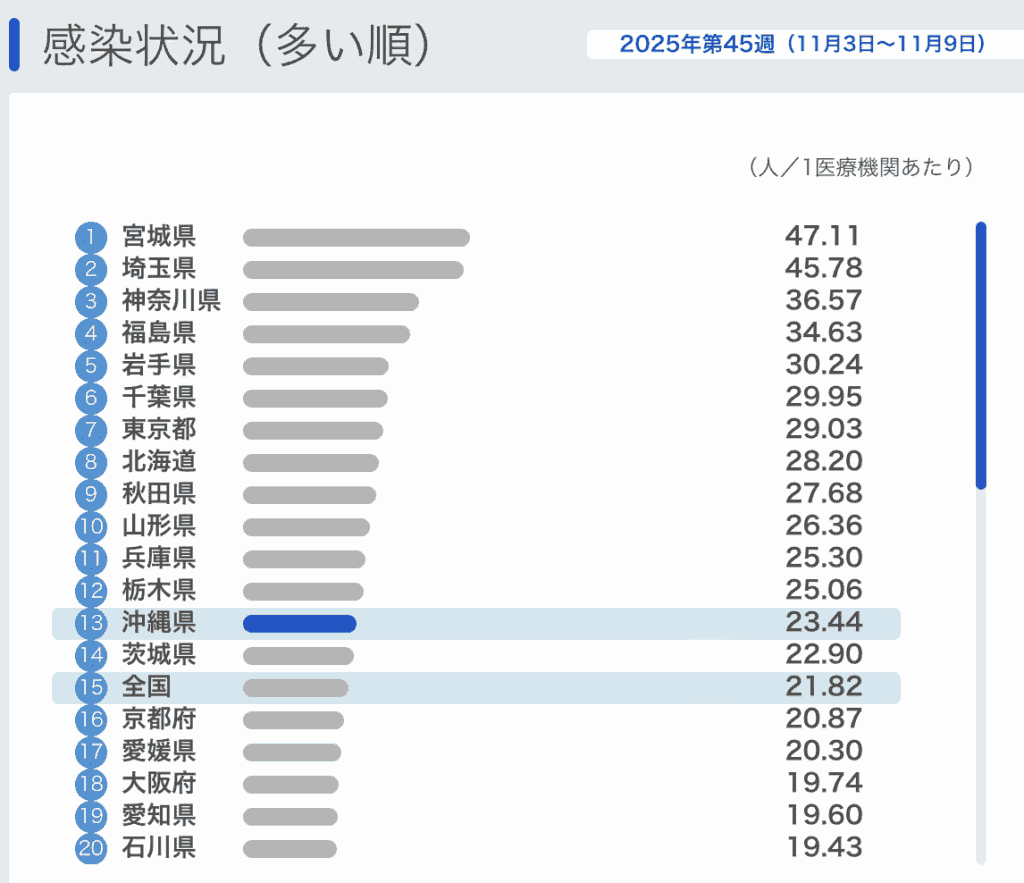Image resolution: width=1024 pixels, height=883 pixels.
Task: Click the 感染状況（多い順） heading
Action: pos(238,48)
